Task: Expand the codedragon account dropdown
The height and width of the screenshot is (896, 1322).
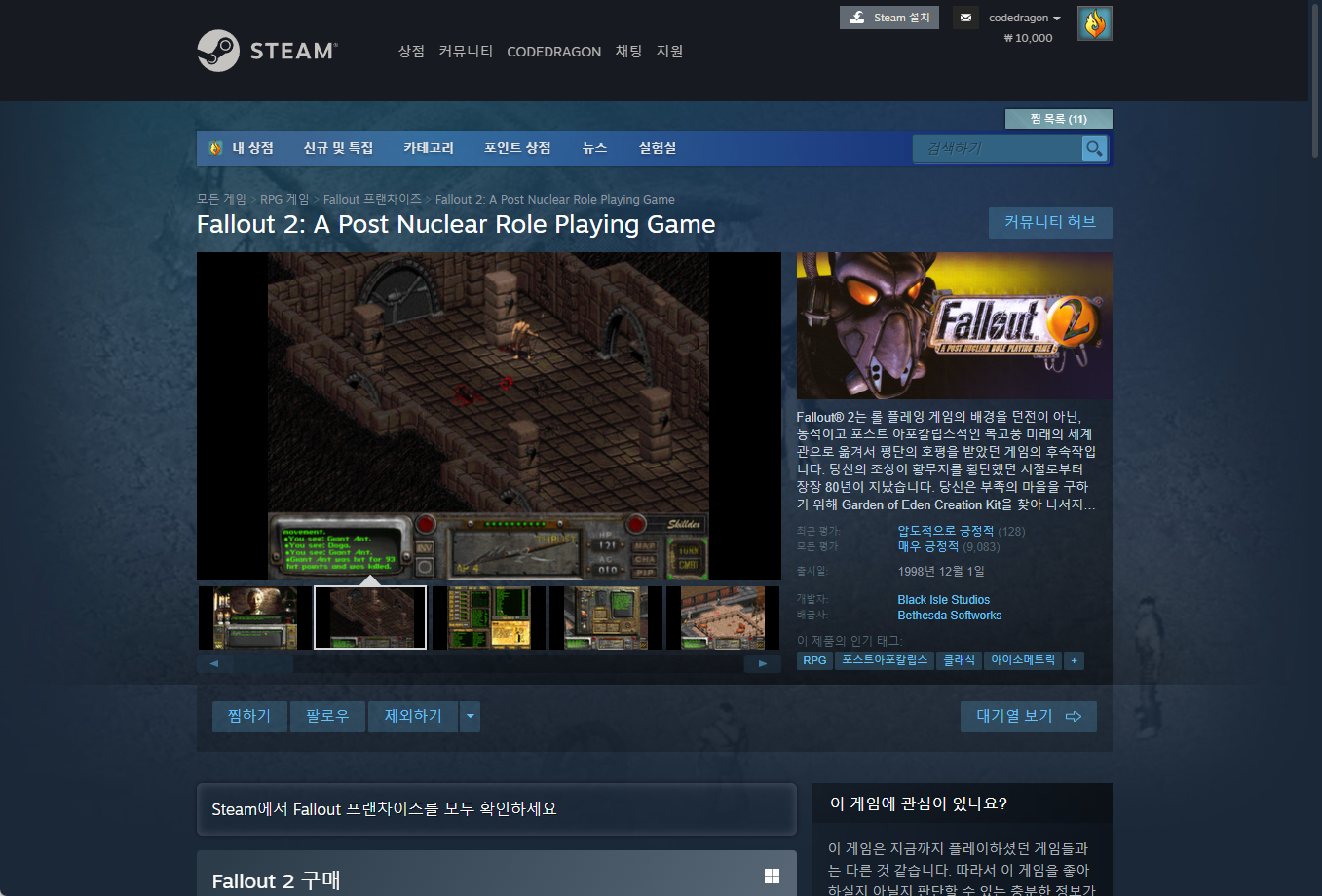Action: pyautogui.click(x=1025, y=18)
